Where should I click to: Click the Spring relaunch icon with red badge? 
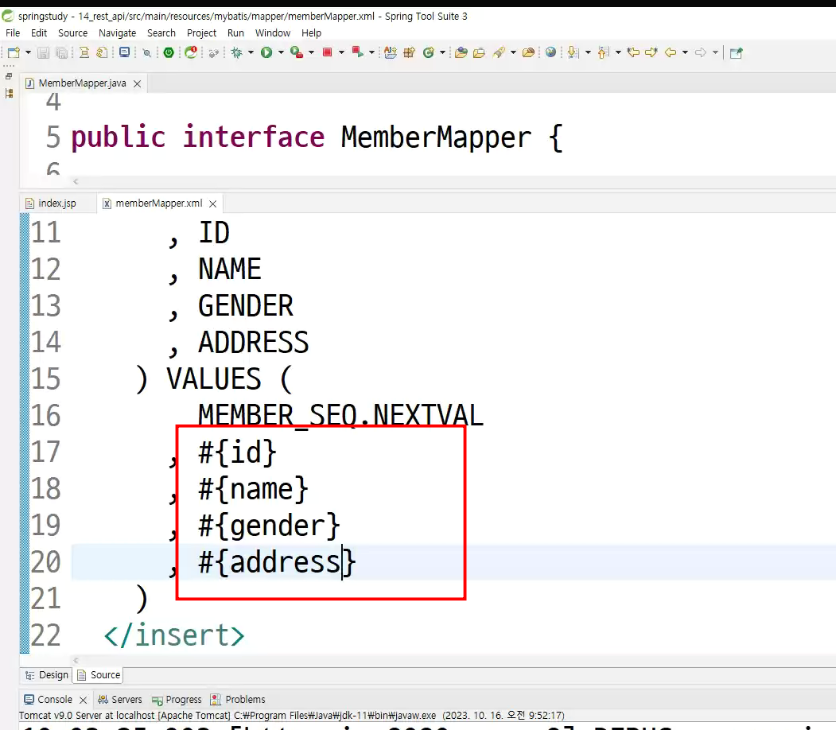tap(191, 52)
